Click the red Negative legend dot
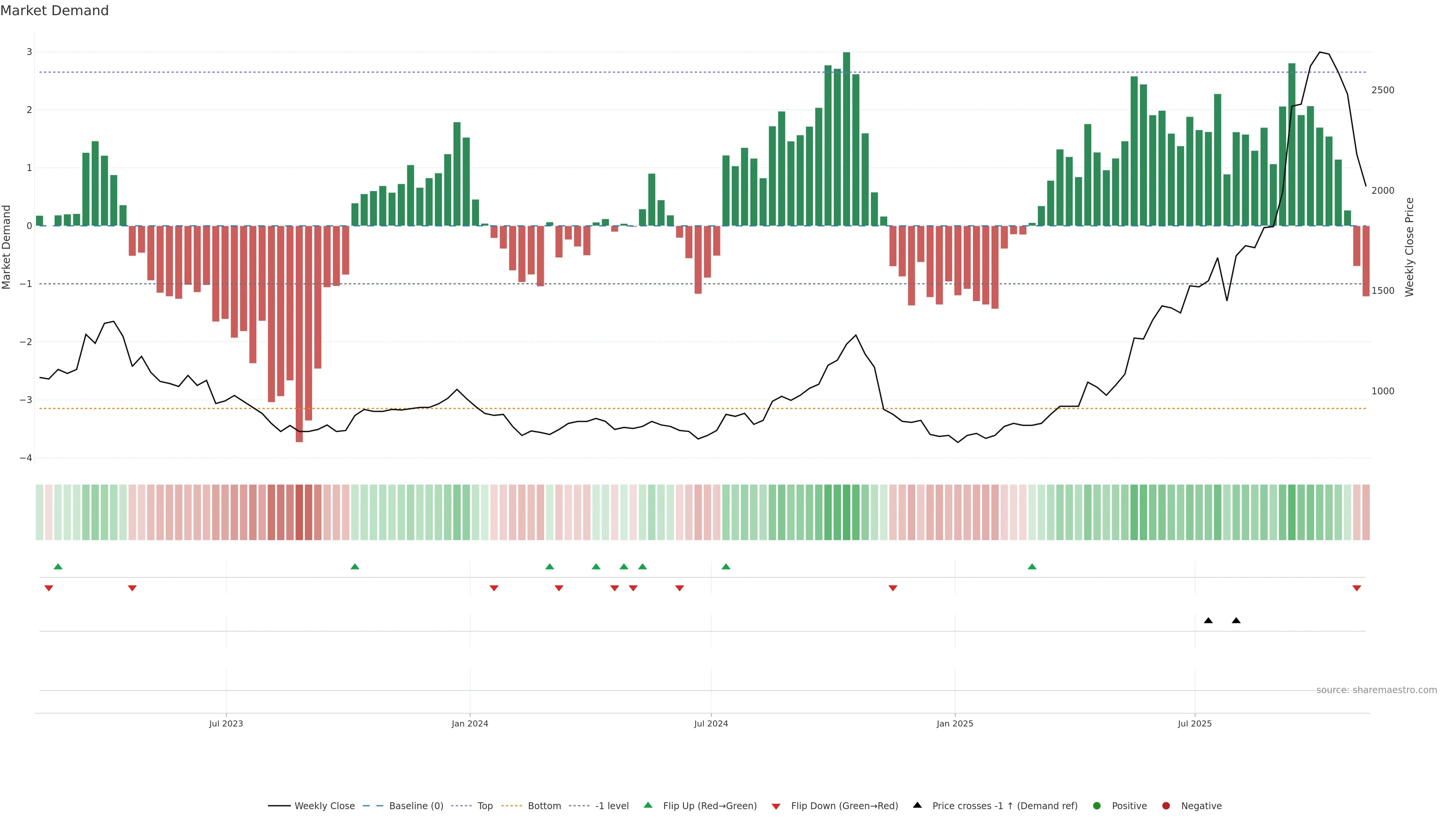 (x=1166, y=805)
